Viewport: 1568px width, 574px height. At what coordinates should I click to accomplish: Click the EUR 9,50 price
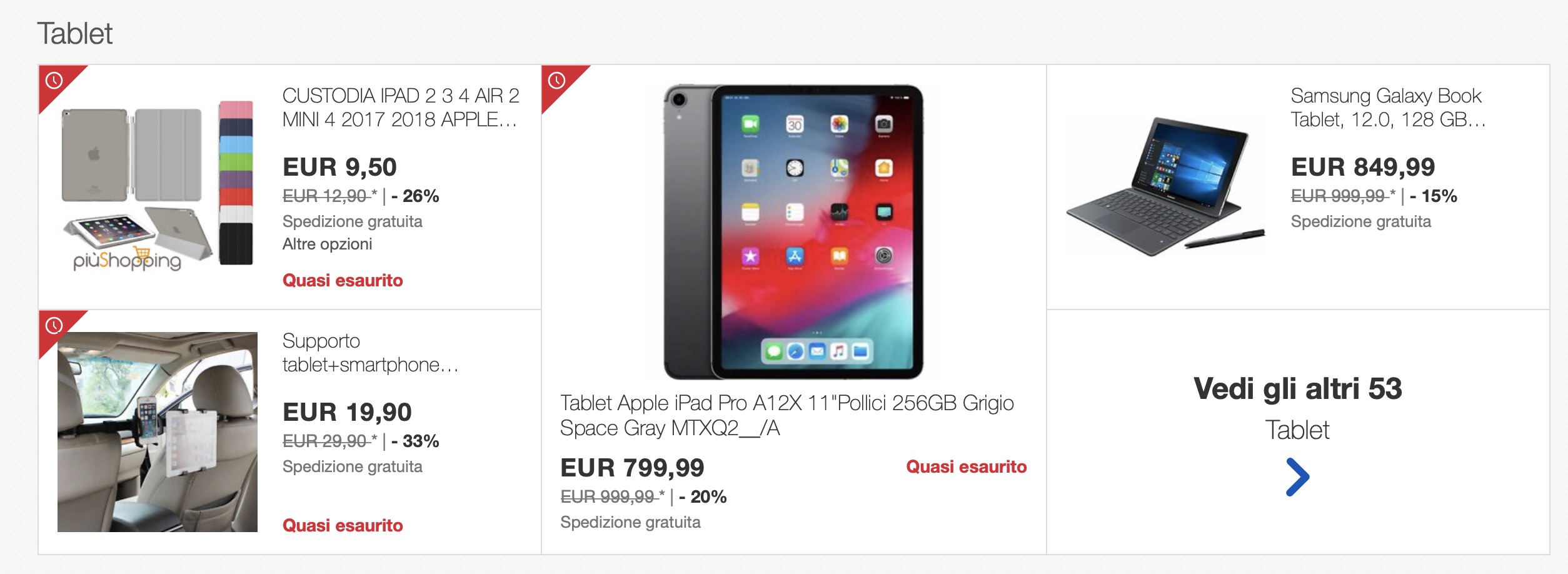point(339,167)
